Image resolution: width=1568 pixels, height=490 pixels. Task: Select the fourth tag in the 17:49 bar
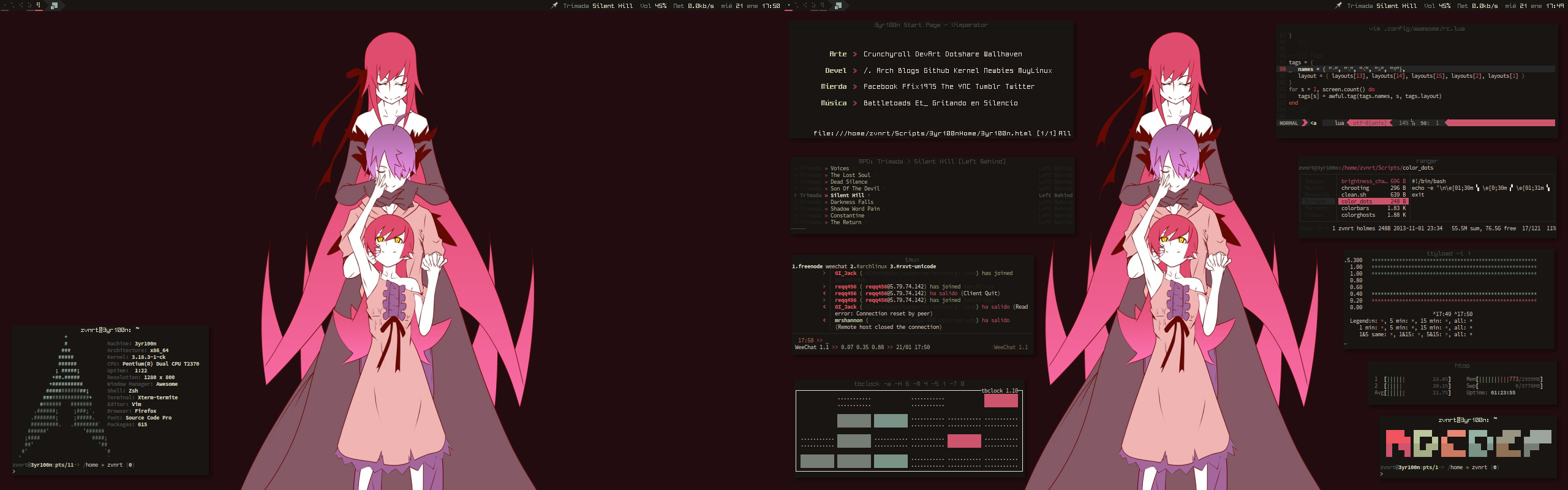coord(815,6)
